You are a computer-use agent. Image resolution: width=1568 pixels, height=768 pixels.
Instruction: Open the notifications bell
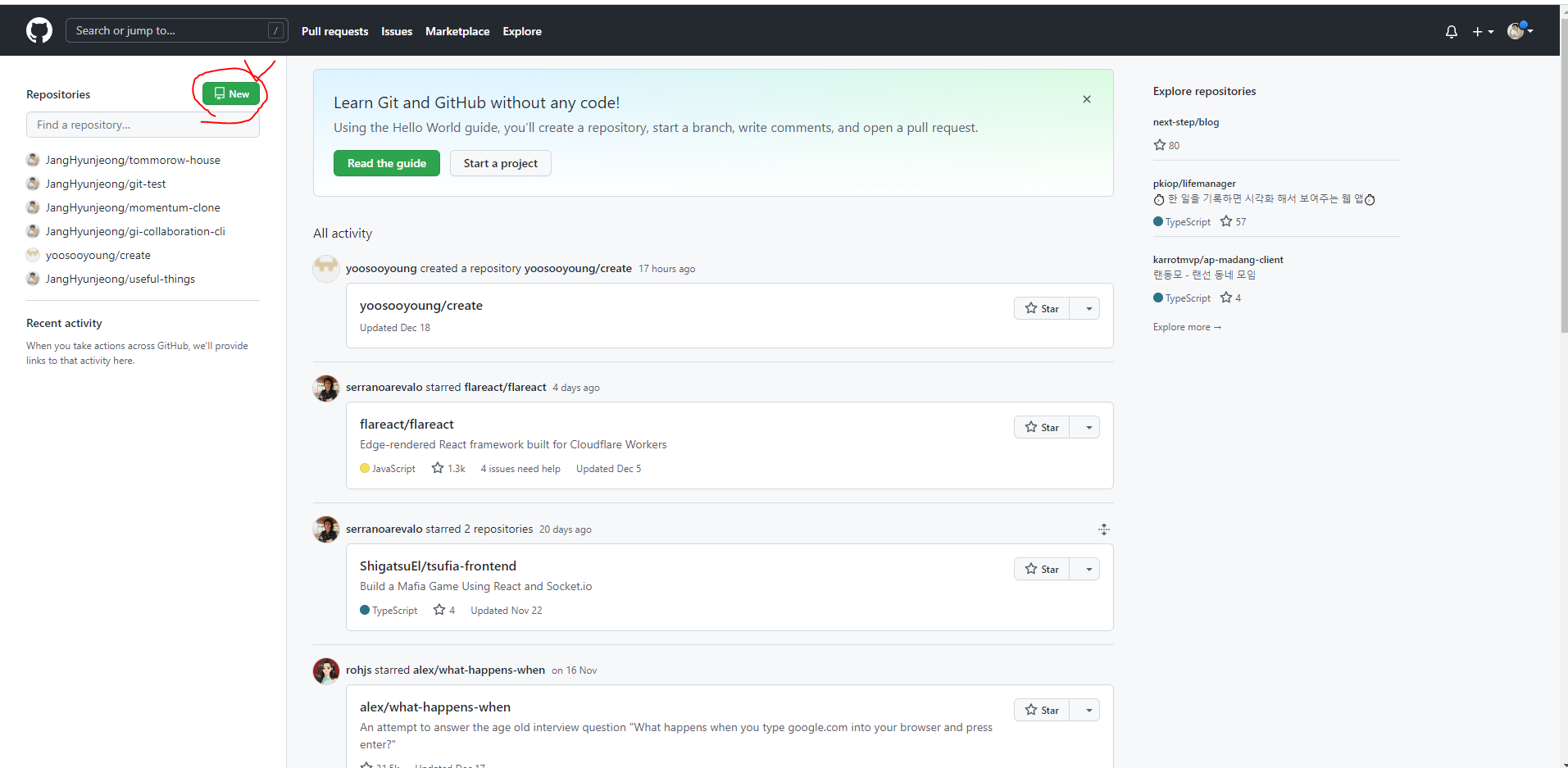(1452, 32)
